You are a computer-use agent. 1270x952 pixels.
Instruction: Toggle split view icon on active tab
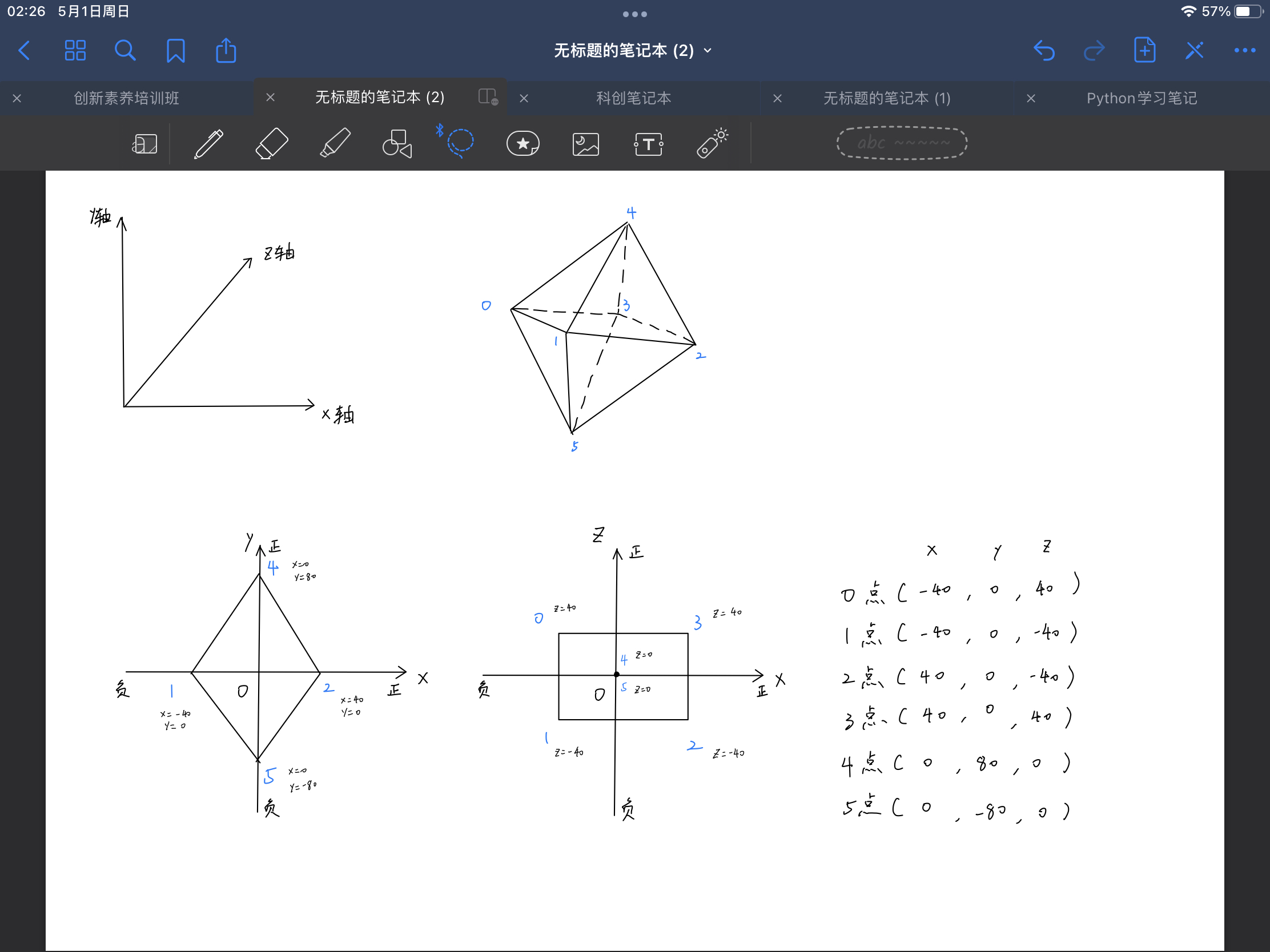point(488,96)
